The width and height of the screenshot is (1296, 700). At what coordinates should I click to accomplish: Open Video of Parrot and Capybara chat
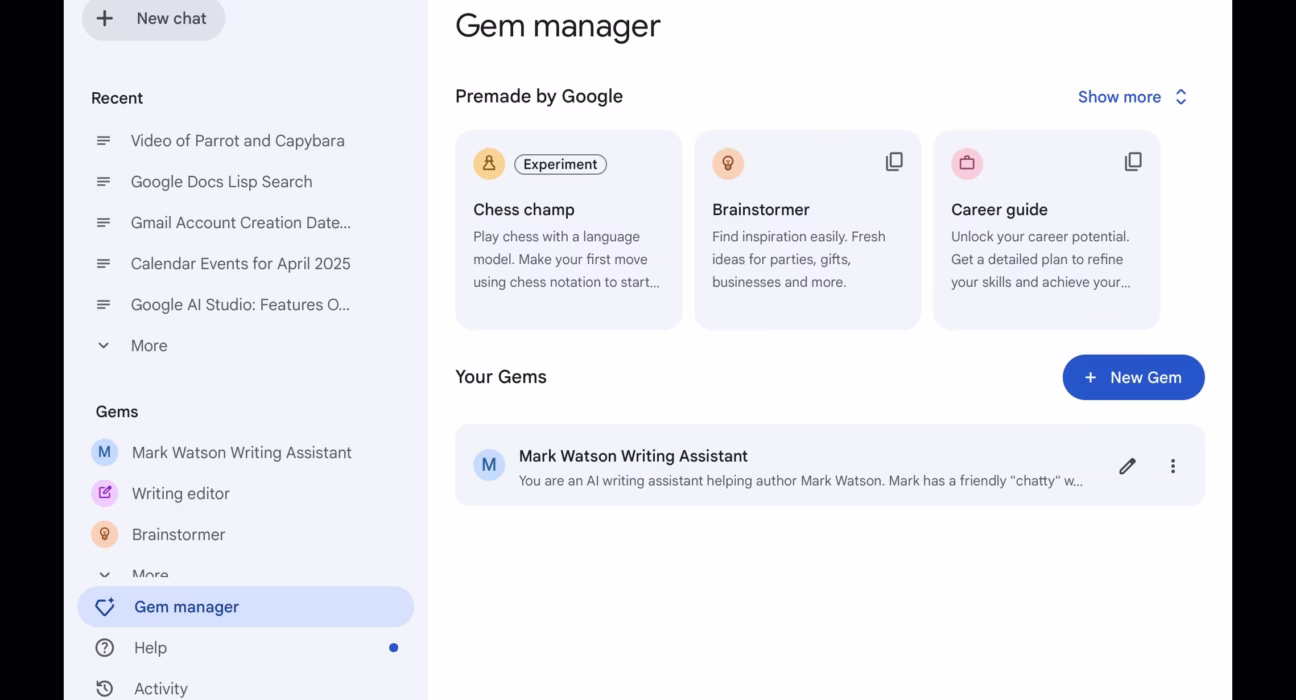[237, 141]
